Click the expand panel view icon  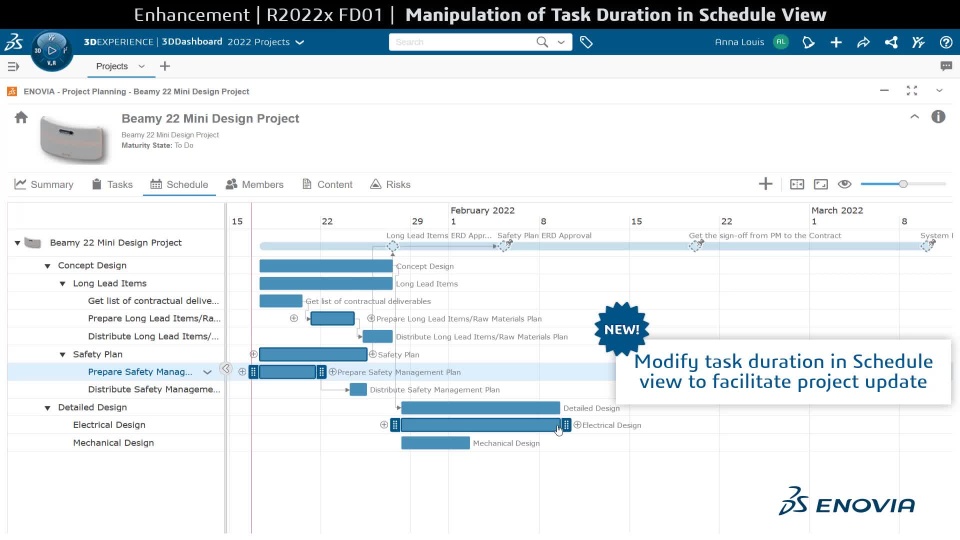pos(820,184)
